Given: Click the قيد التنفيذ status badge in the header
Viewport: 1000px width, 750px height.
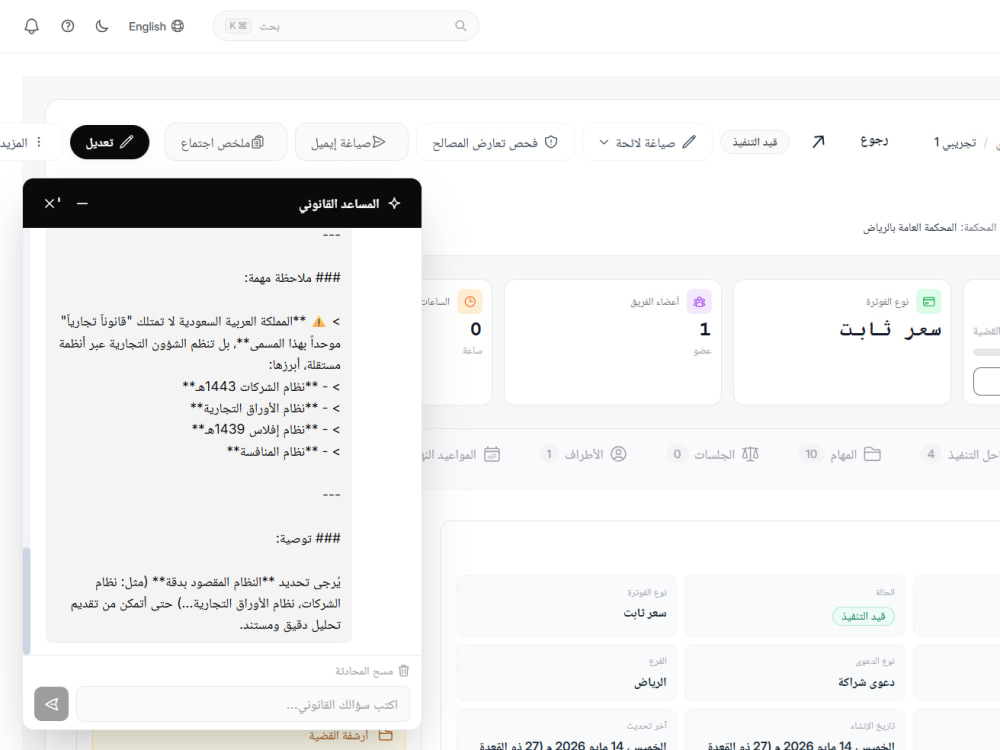Looking at the screenshot, I should 754,142.
